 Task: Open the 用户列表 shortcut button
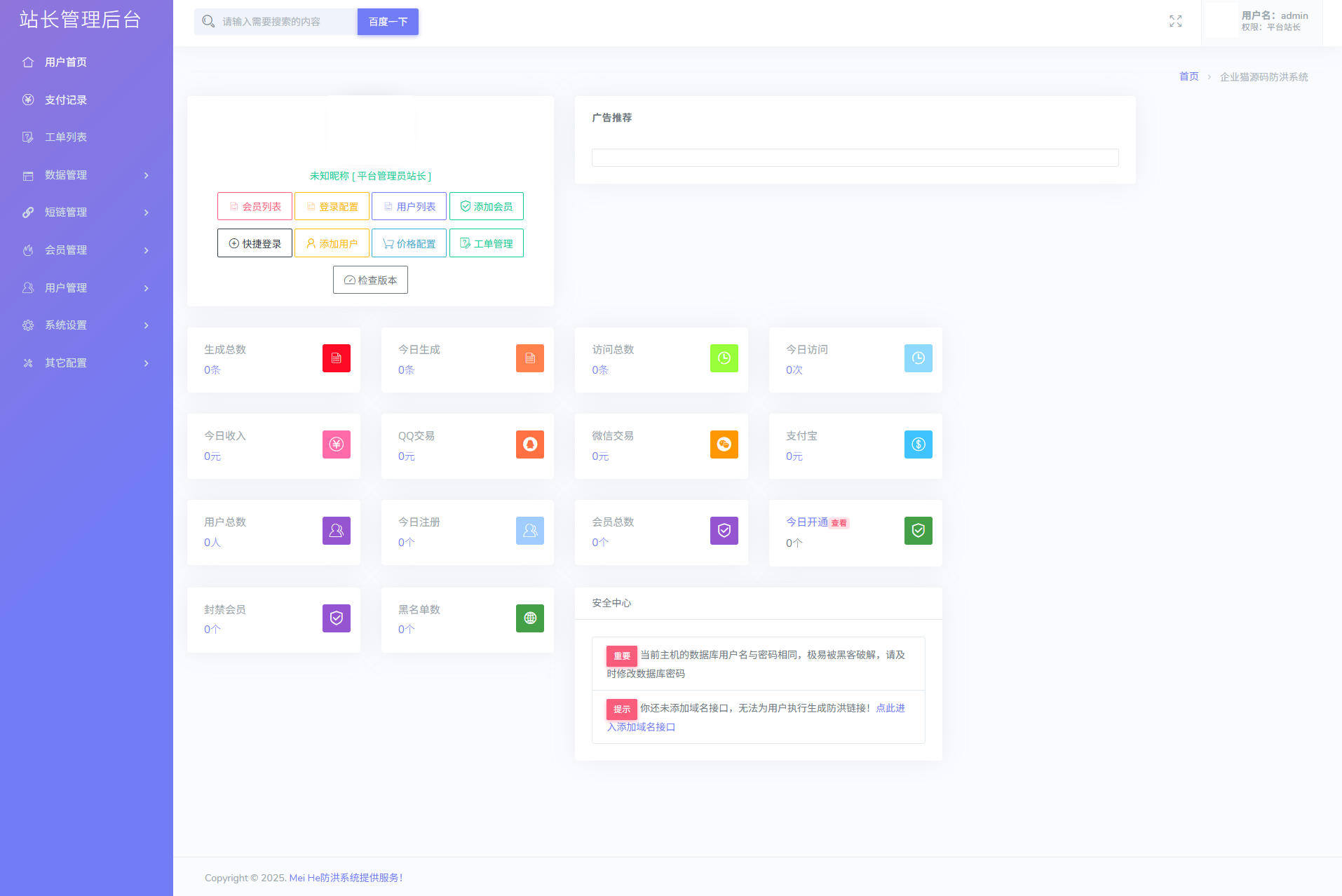[409, 206]
